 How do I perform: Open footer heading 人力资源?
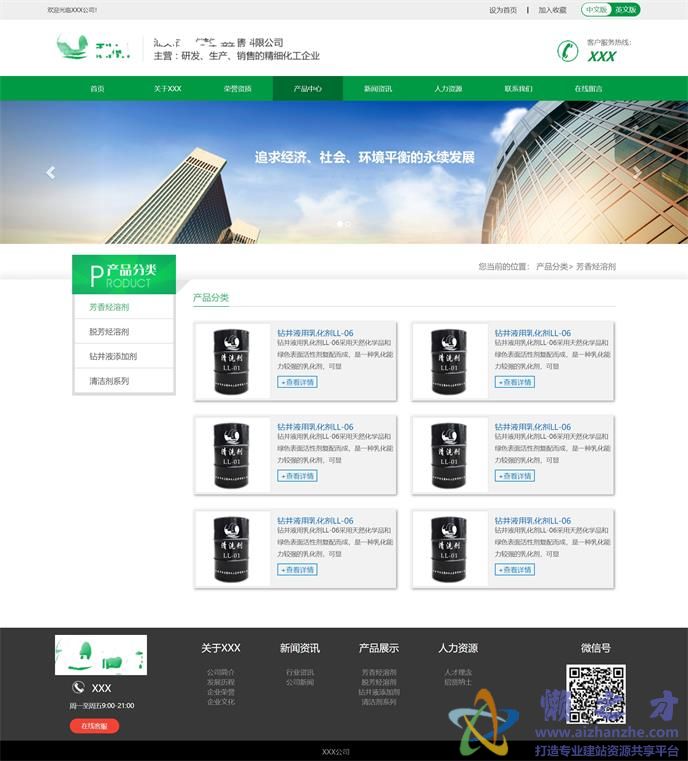458,648
